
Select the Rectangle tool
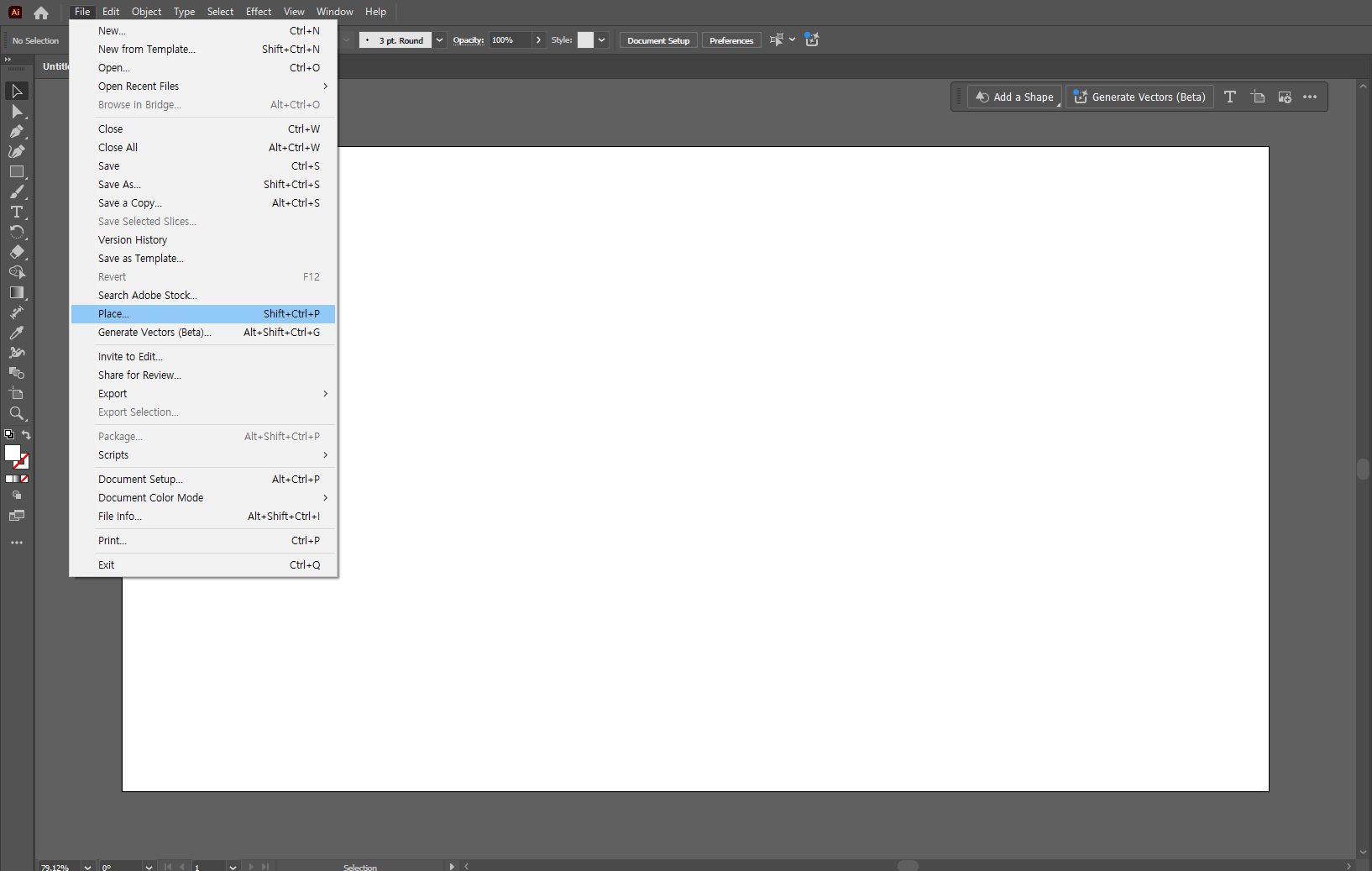17,171
